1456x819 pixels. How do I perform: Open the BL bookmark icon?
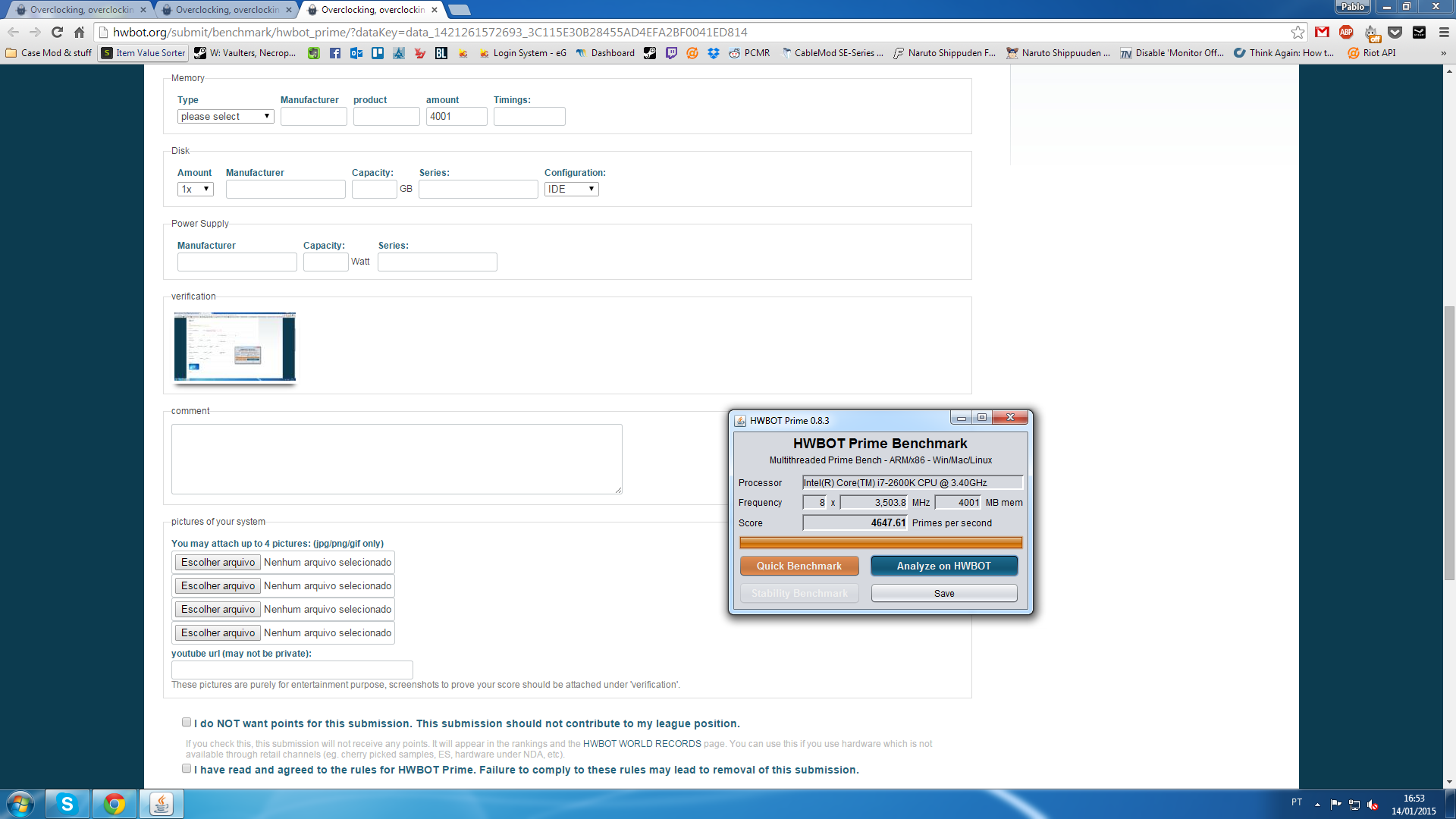441,53
